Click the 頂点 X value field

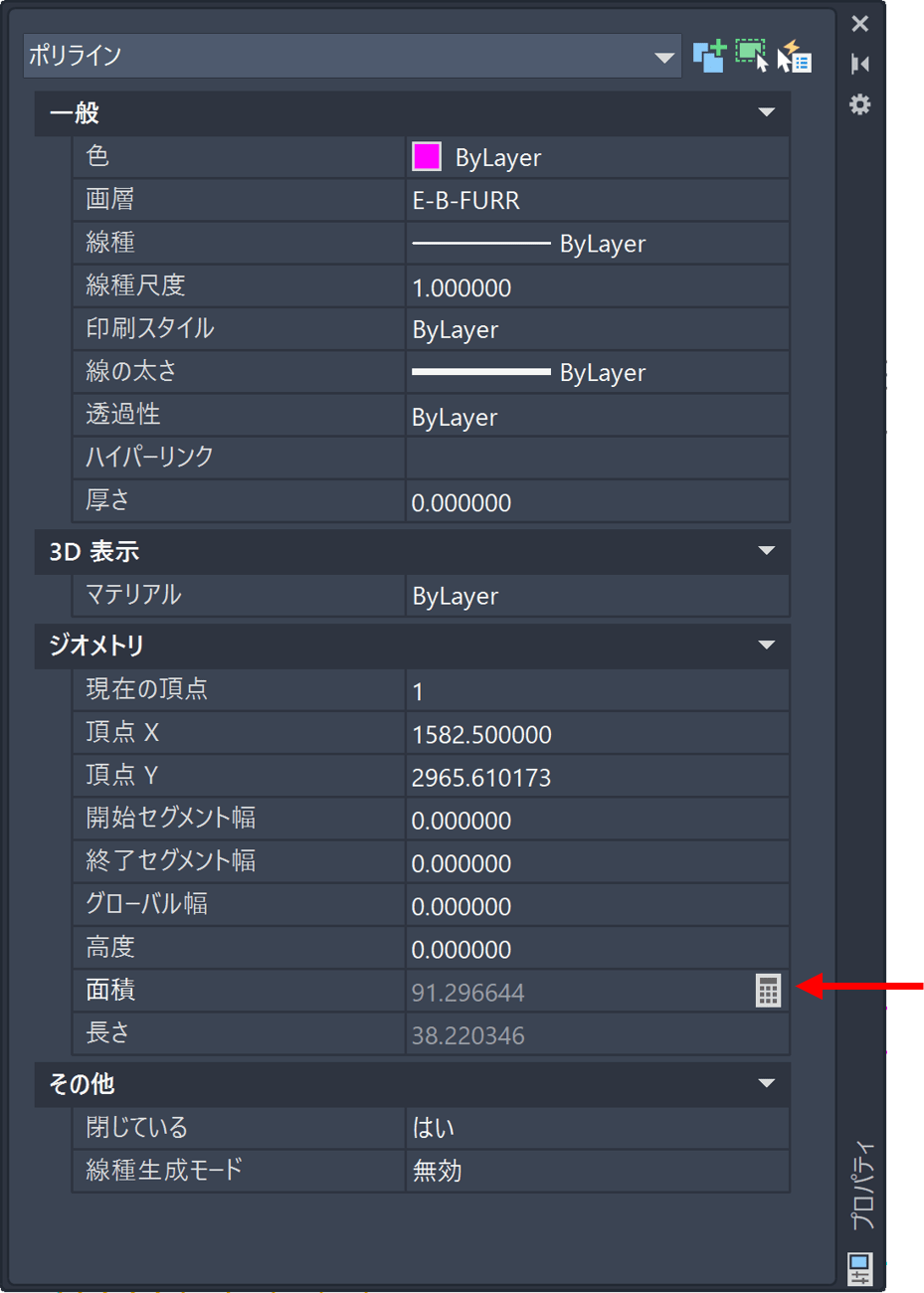click(x=597, y=735)
